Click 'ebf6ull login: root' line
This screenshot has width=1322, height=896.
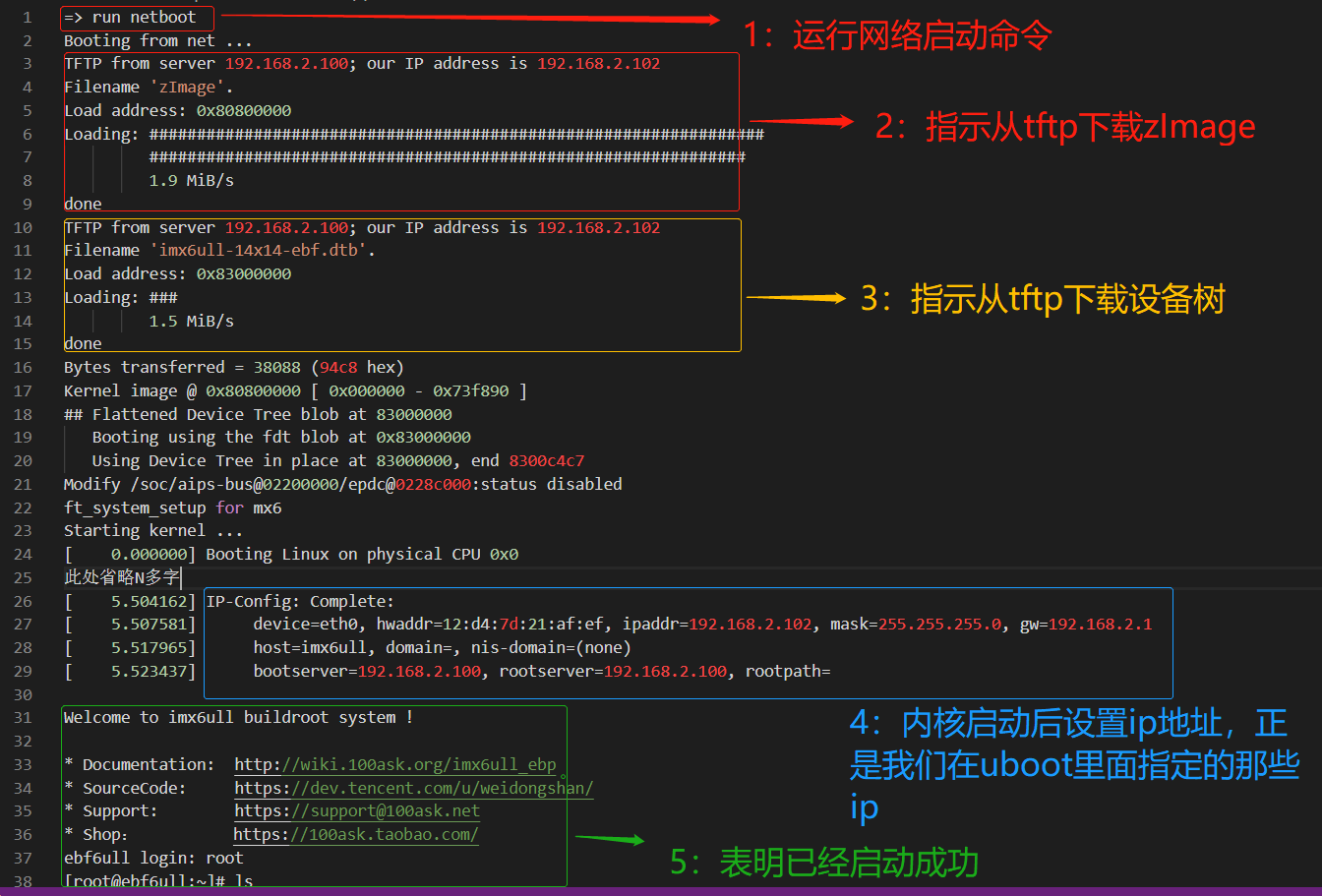153,858
